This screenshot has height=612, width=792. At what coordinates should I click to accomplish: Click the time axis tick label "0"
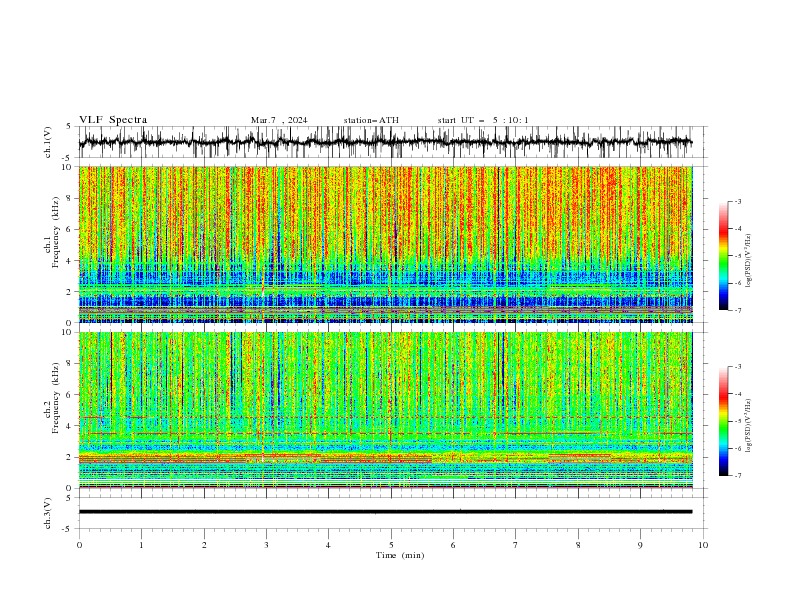point(79,545)
